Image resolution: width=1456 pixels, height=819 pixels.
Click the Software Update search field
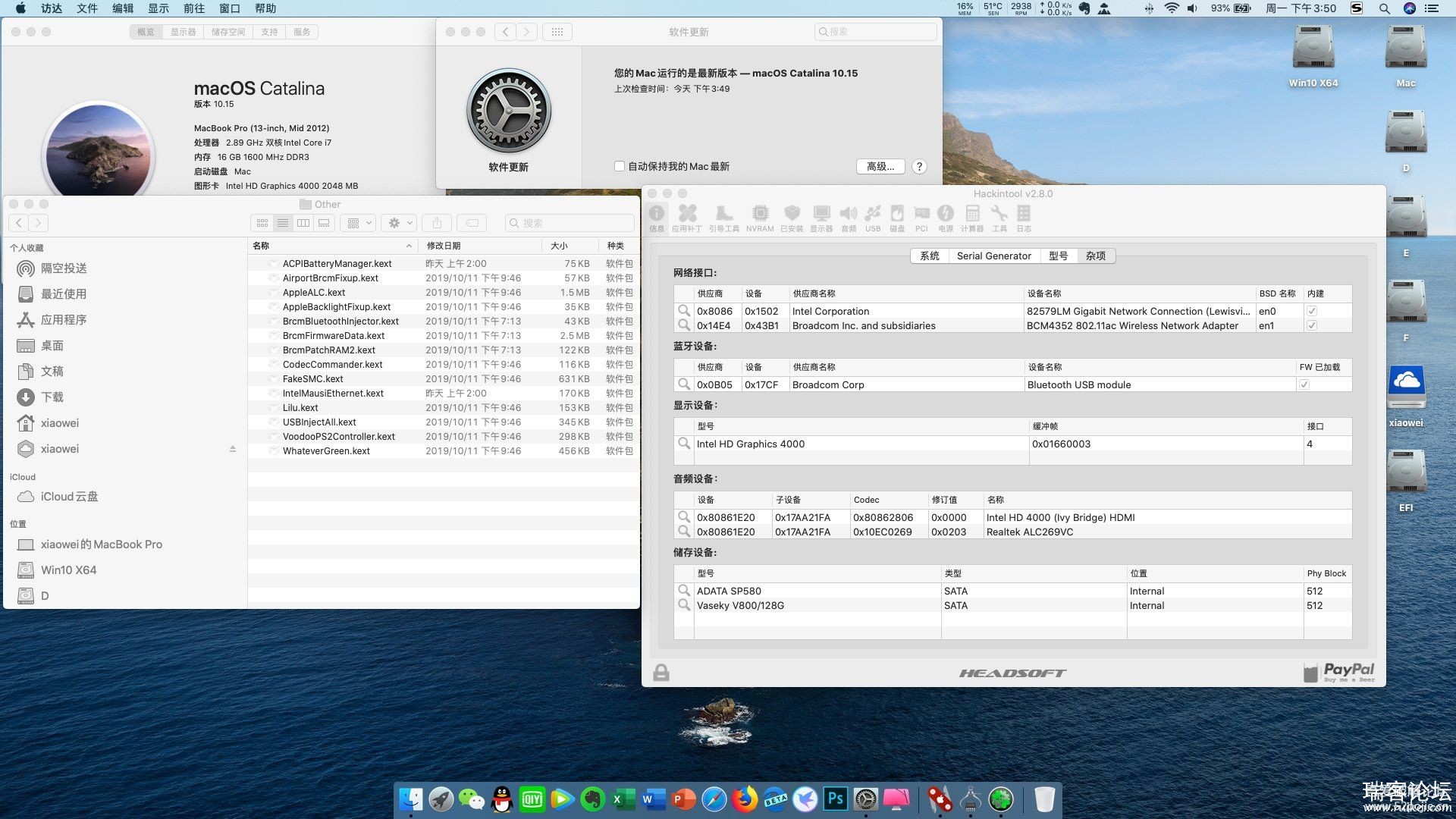pyautogui.click(x=876, y=32)
